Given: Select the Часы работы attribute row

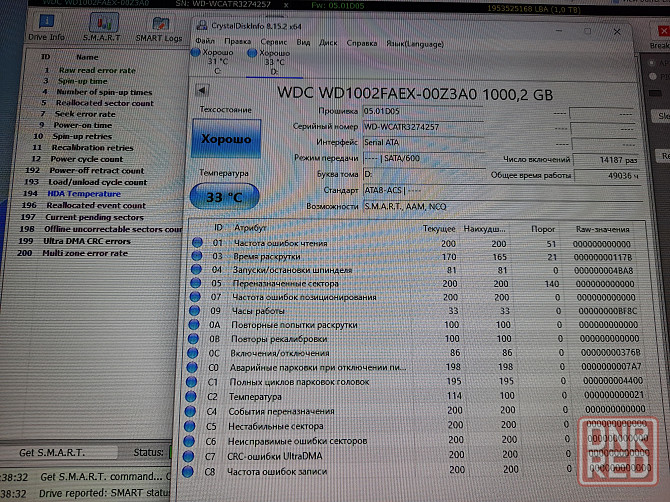Looking at the screenshot, I should click(417, 311).
